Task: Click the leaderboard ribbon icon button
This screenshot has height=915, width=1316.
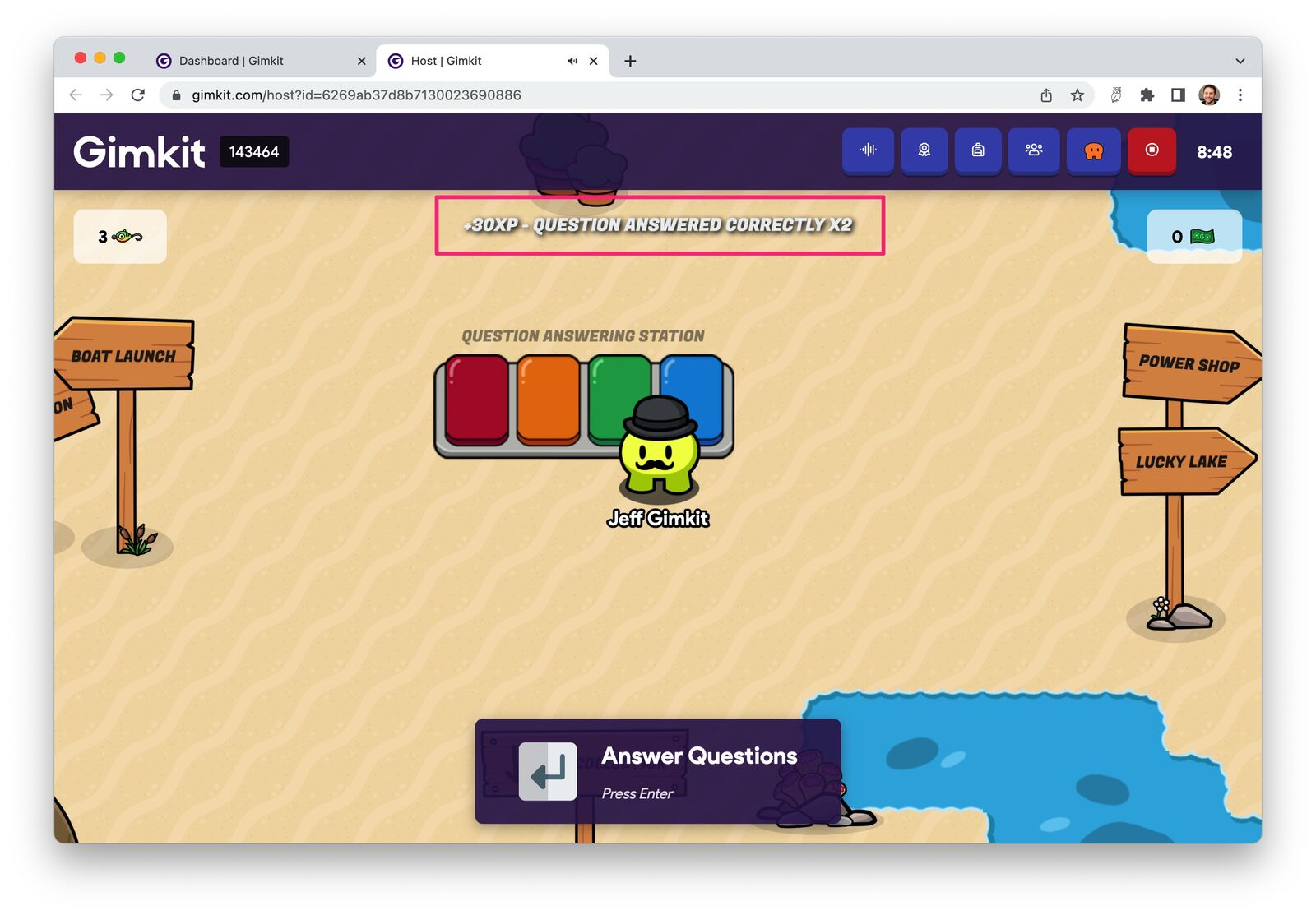Action: [x=924, y=150]
